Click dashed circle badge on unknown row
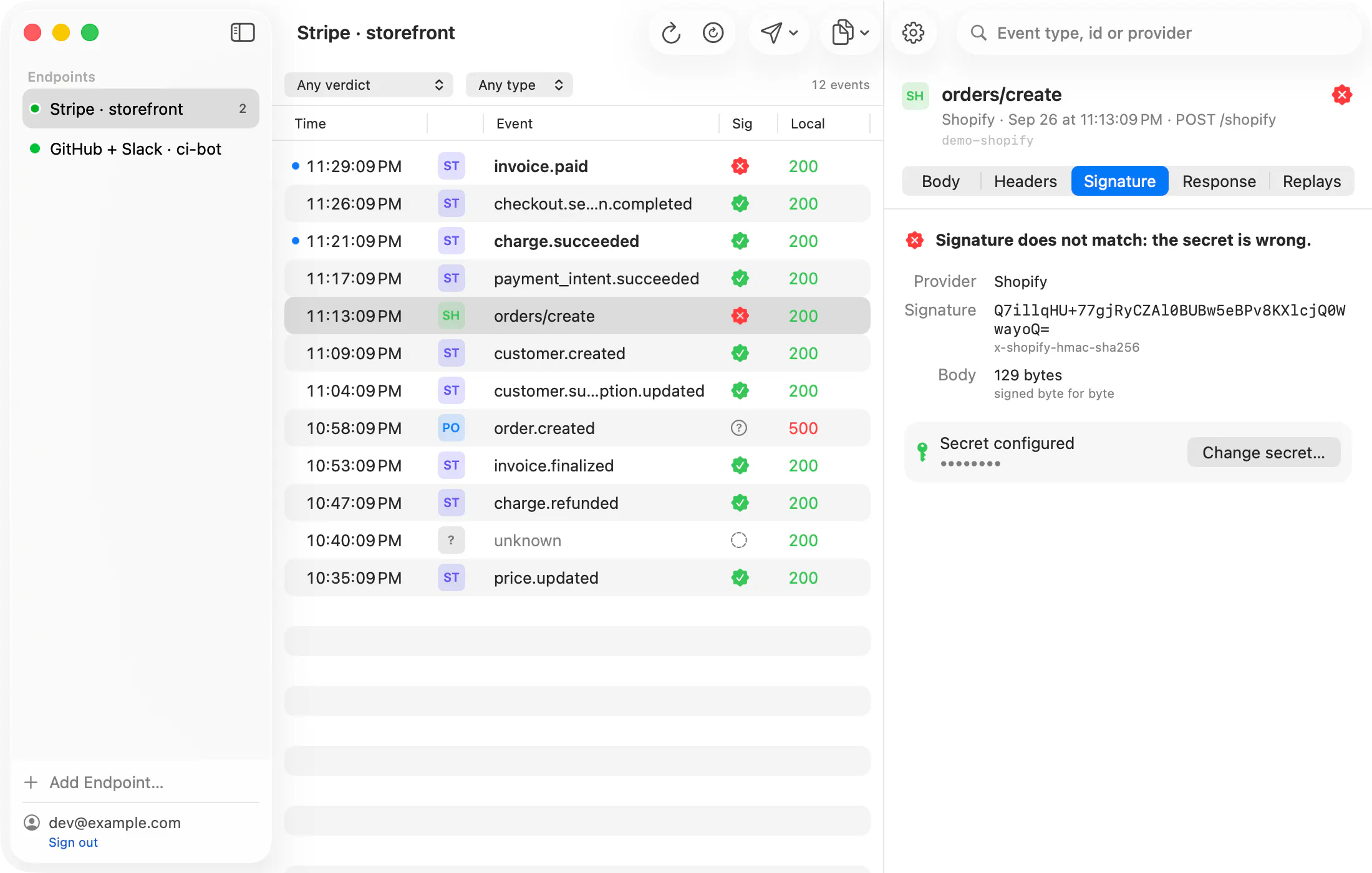The height and width of the screenshot is (873, 1372). click(x=739, y=540)
